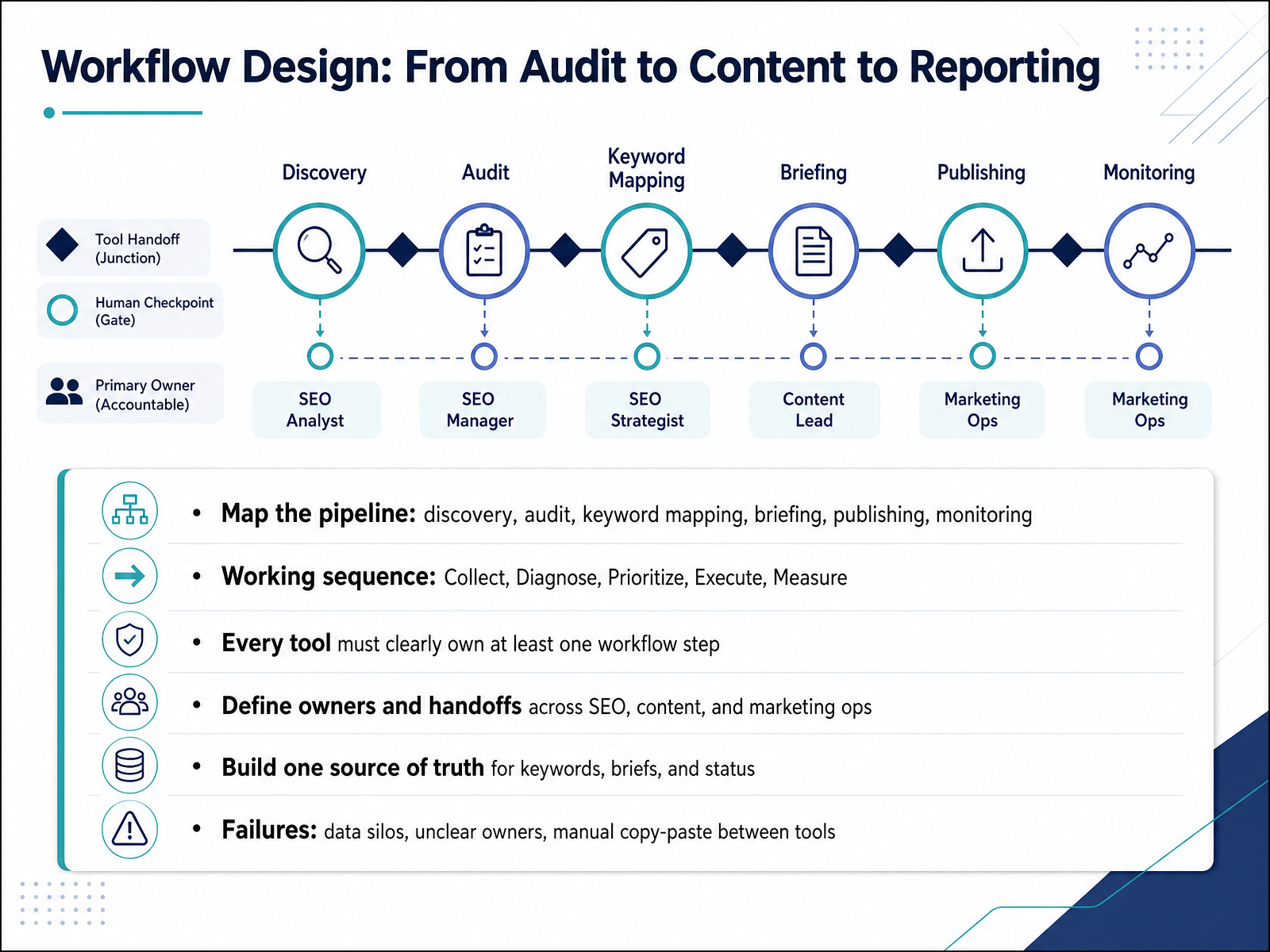
Task: Click the Tool Handoff (Junction) legend text
Action: [x=137, y=248]
